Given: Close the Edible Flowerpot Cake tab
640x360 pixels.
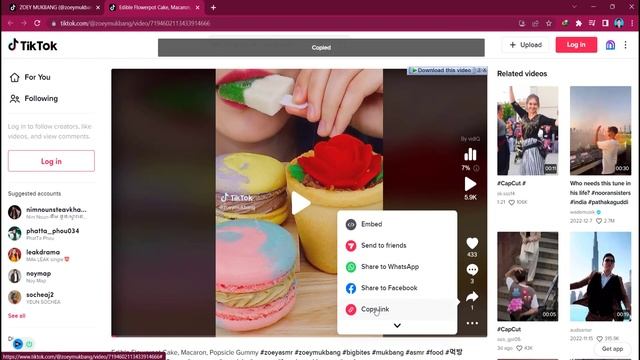Looking at the screenshot, I should (x=198, y=7).
